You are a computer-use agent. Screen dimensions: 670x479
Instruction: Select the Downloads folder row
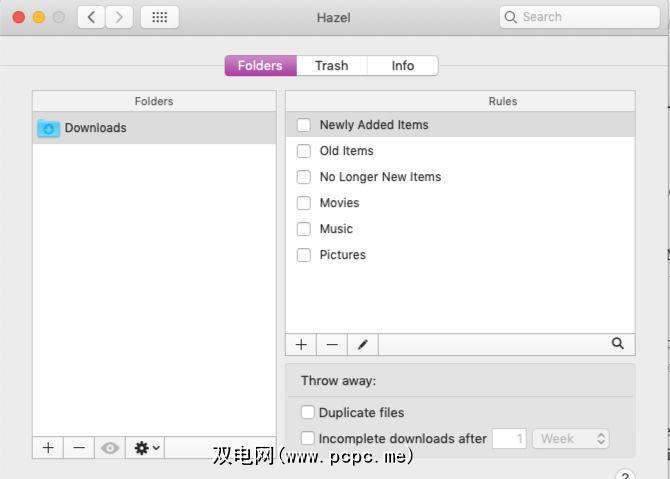pos(154,128)
